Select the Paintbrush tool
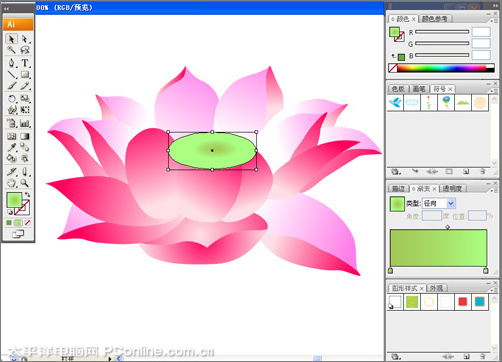The image size is (502, 362). click(x=11, y=86)
